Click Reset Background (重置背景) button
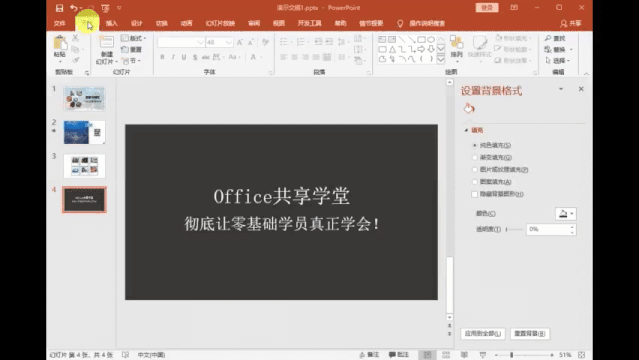Viewport: 639px width, 360px height. coord(529,333)
